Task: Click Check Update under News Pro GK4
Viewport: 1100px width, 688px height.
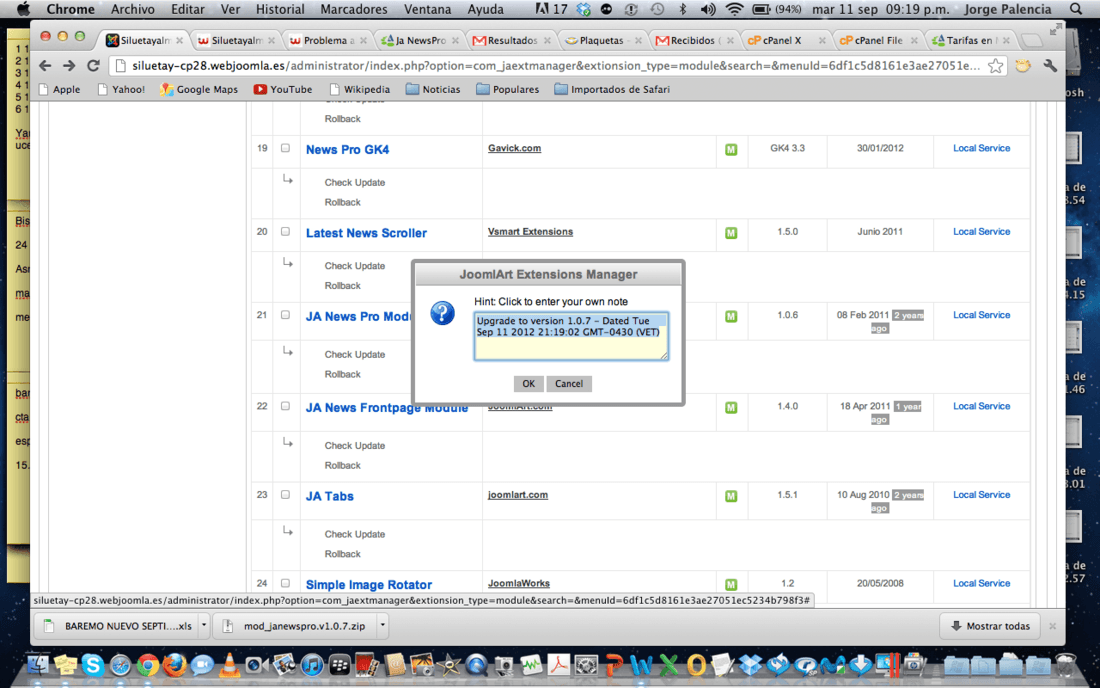Action: tap(354, 182)
